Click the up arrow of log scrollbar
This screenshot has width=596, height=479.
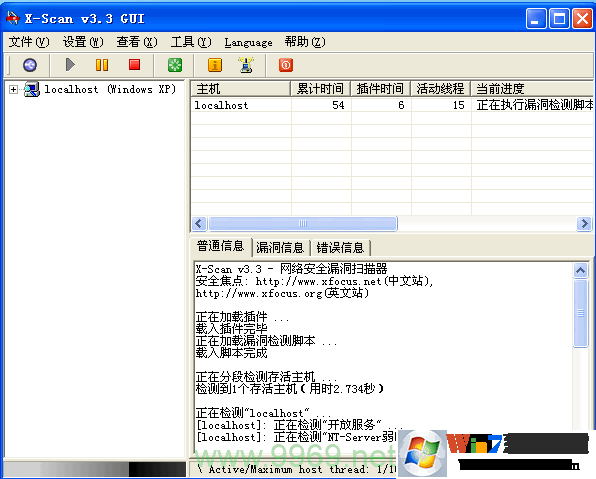pos(580,270)
